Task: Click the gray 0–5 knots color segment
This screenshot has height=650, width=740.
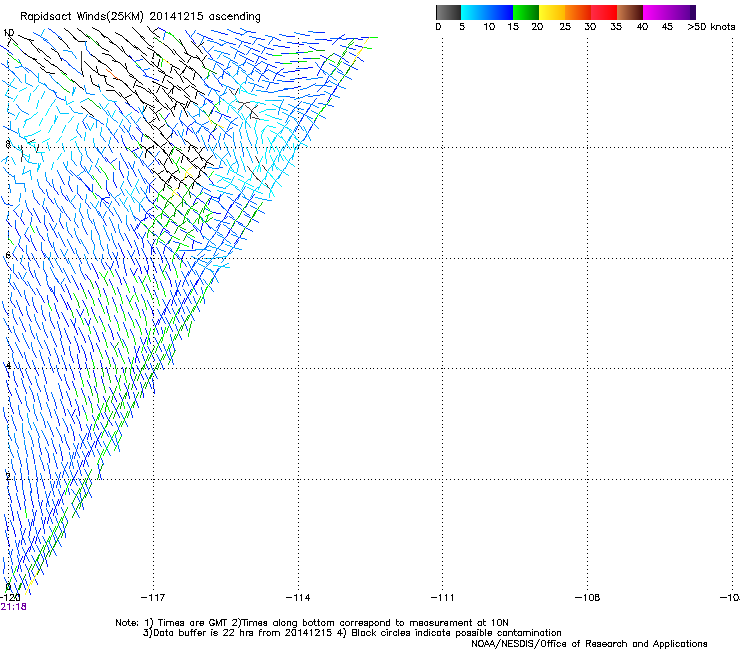Action: coord(448,12)
